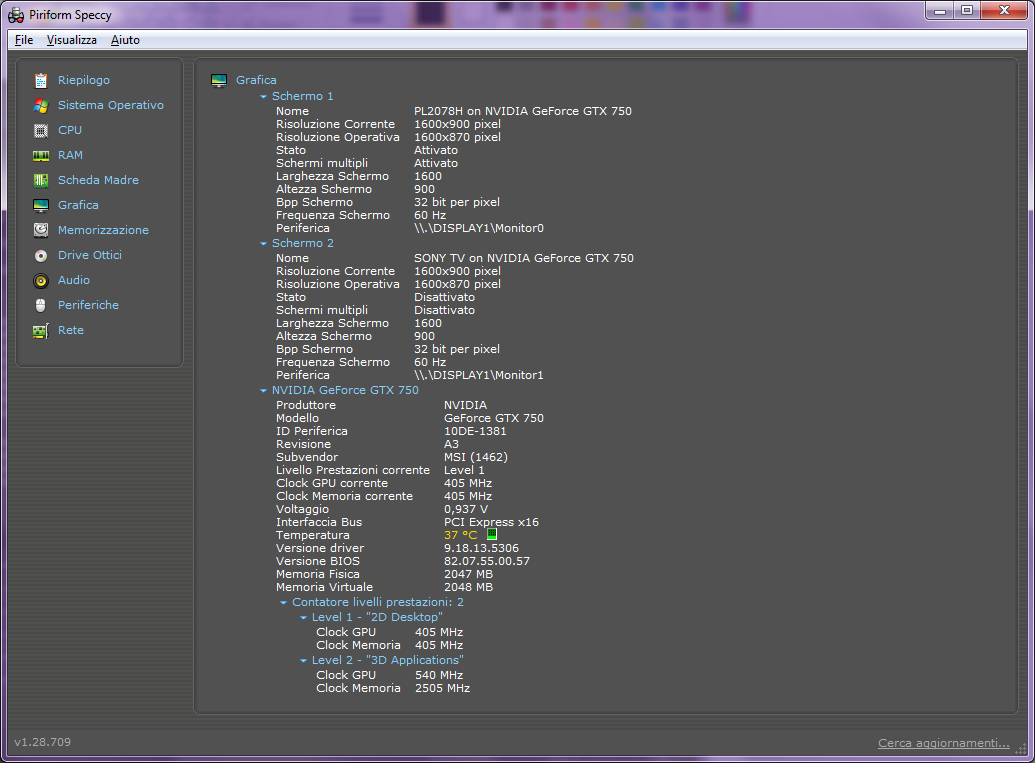Image resolution: width=1035 pixels, height=763 pixels.
Task: Click the RAM module icon
Action: tap(41, 156)
